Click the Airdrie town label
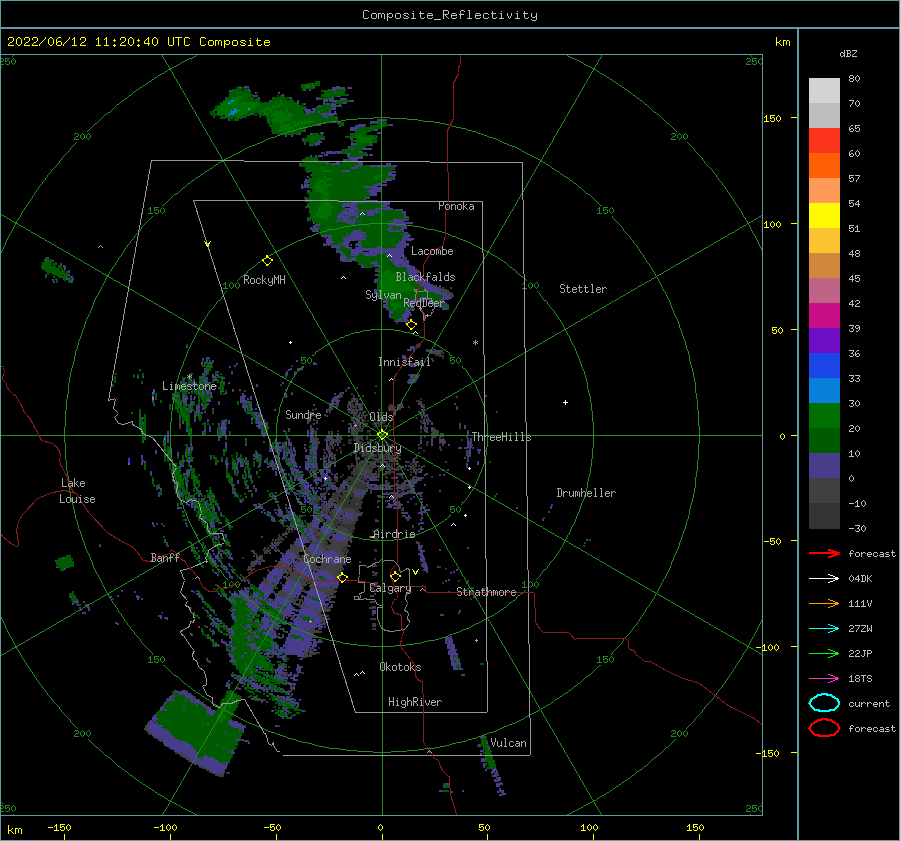The width and height of the screenshot is (900, 841). click(394, 534)
